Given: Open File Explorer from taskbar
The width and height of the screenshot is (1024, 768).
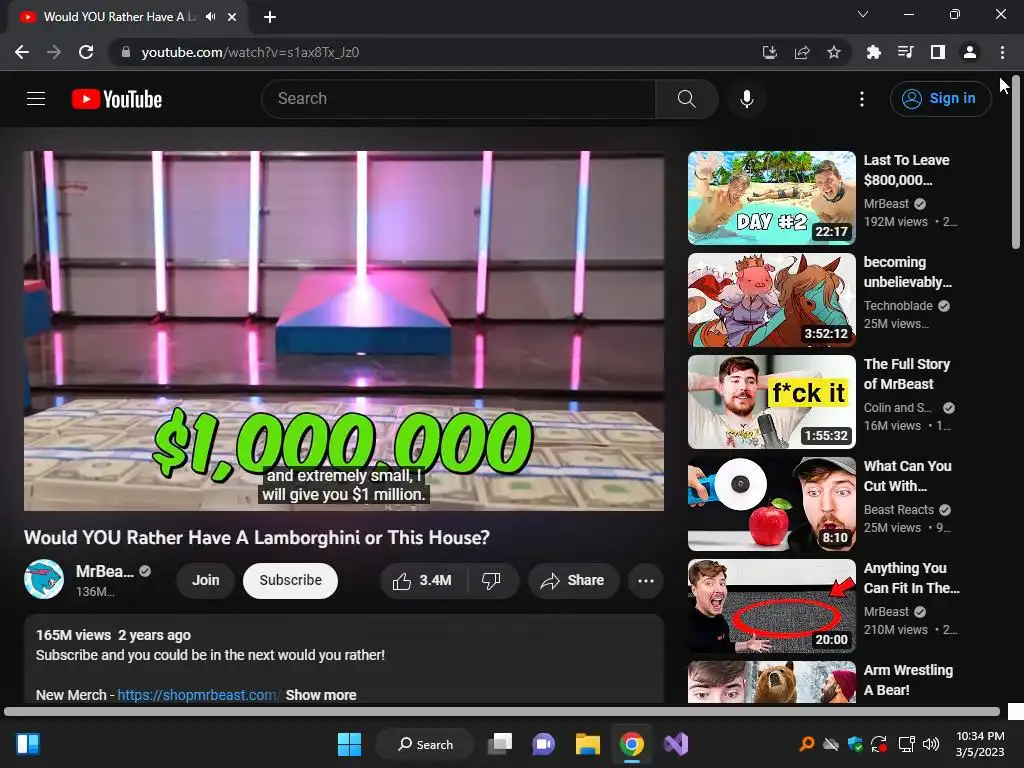Looking at the screenshot, I should [588, 744].
